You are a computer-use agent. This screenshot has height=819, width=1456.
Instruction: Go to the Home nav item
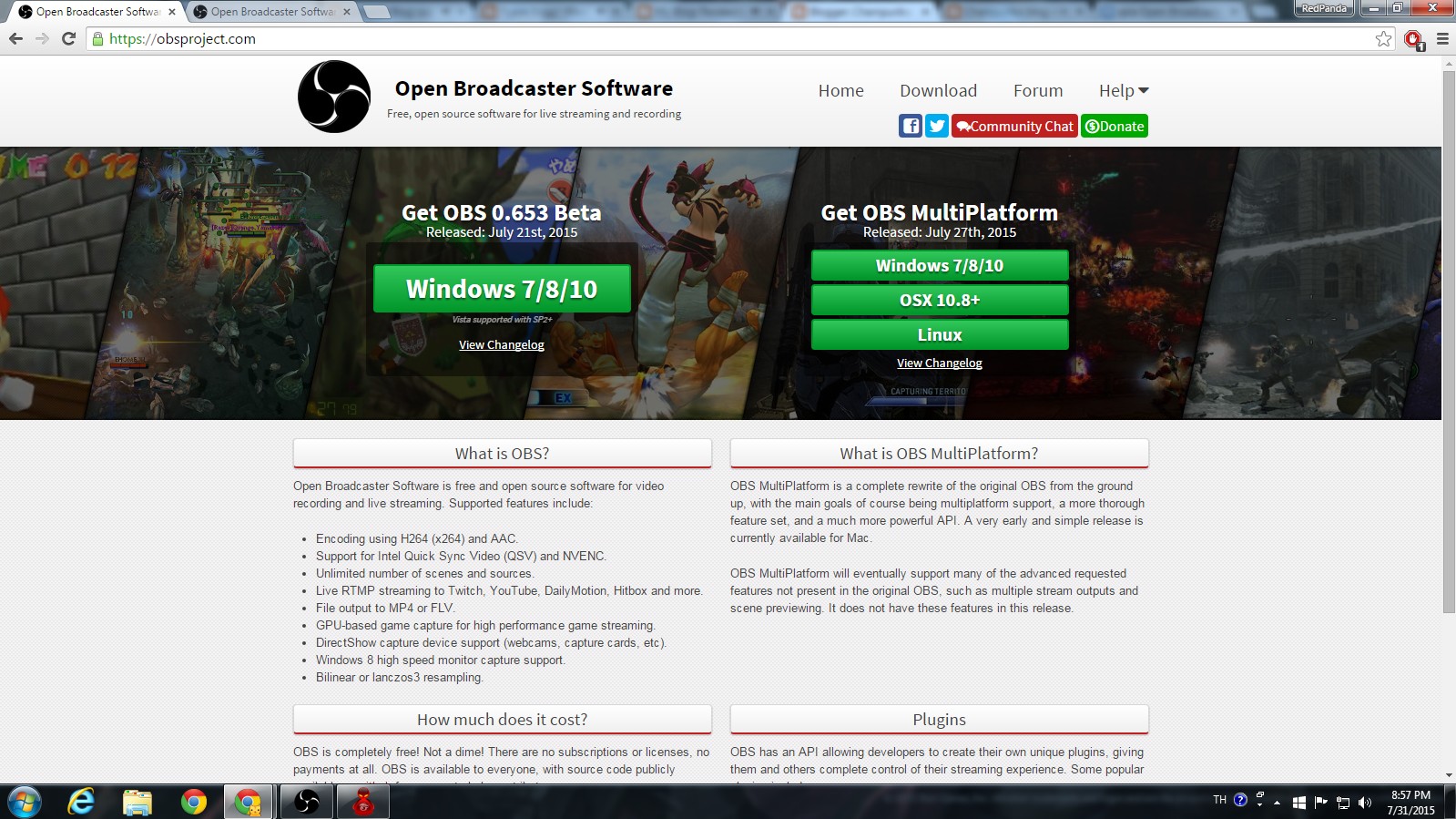click(840, 90)
